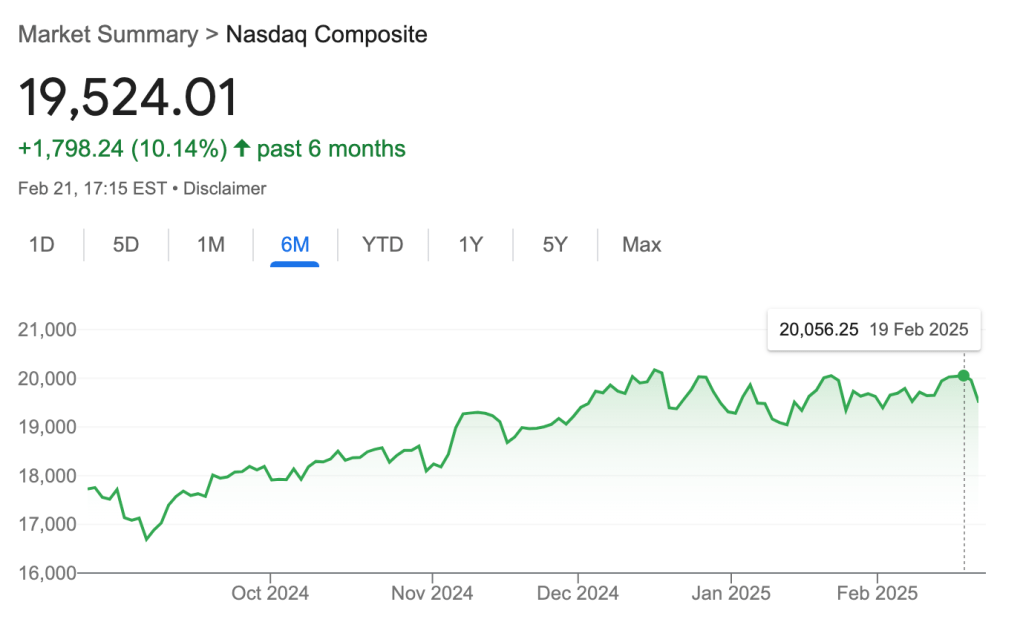Viewport: 1023px width, 625px height.
Task: Show the 1M chart range
Action: click(x=210, y=245)
